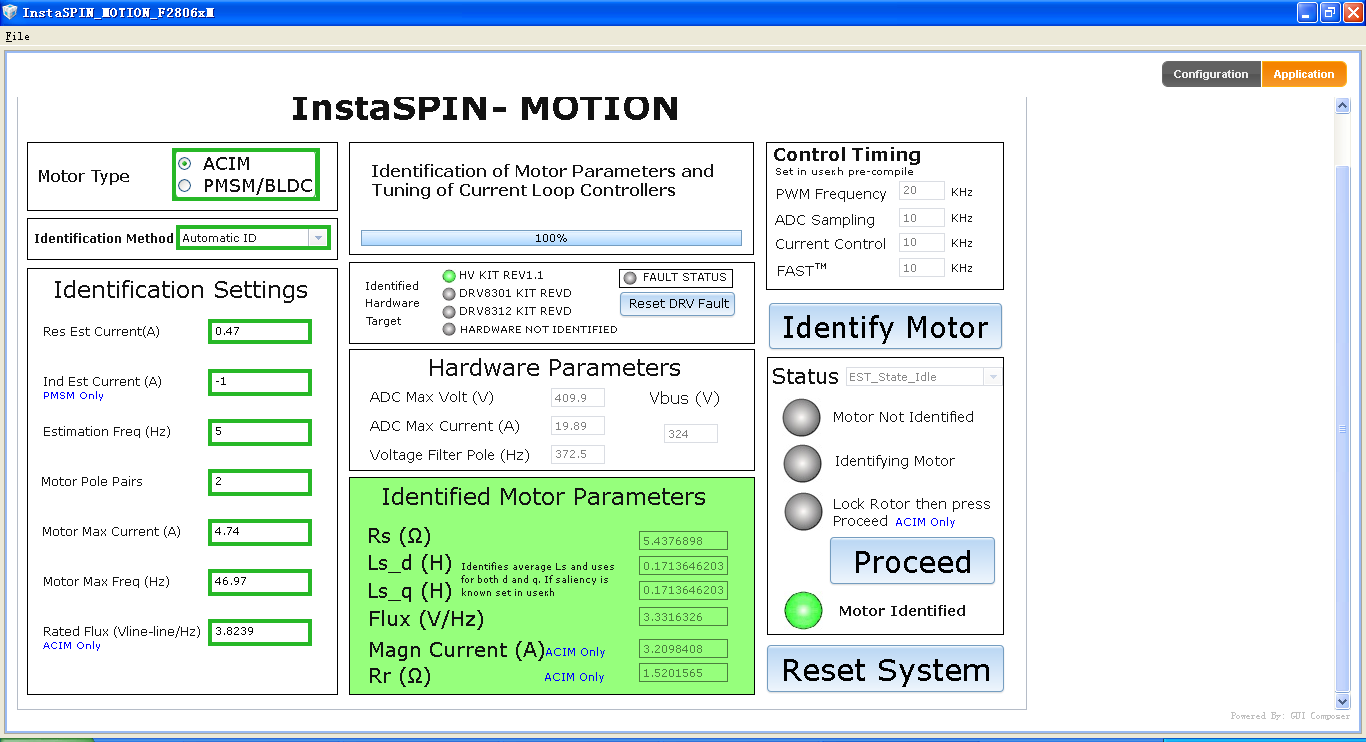
Task: Click the Motor Not Identified status lamp
Action: click(801, 418)
